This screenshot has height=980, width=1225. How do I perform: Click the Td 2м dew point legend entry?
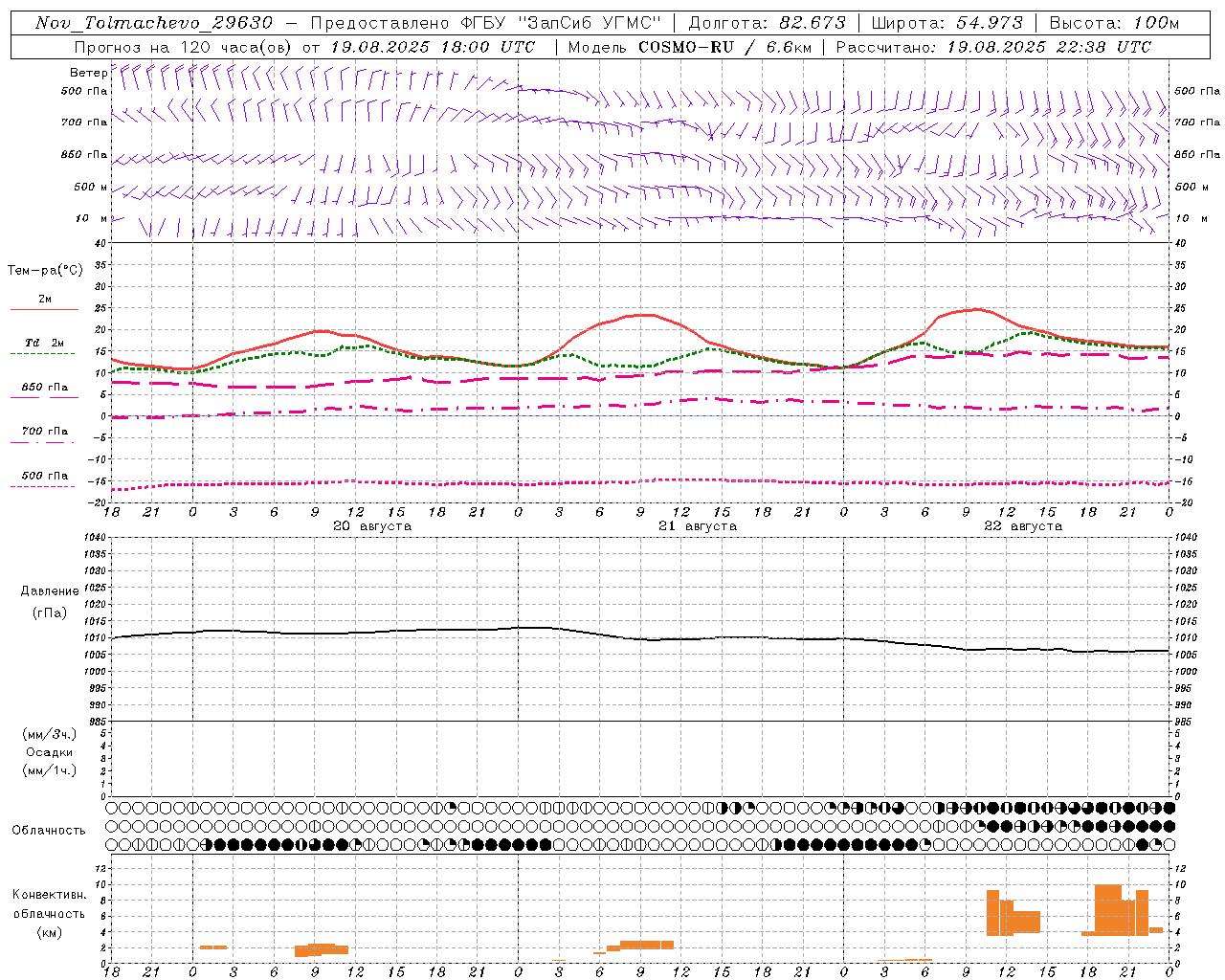pyautogui.click(x=44, y=343)
